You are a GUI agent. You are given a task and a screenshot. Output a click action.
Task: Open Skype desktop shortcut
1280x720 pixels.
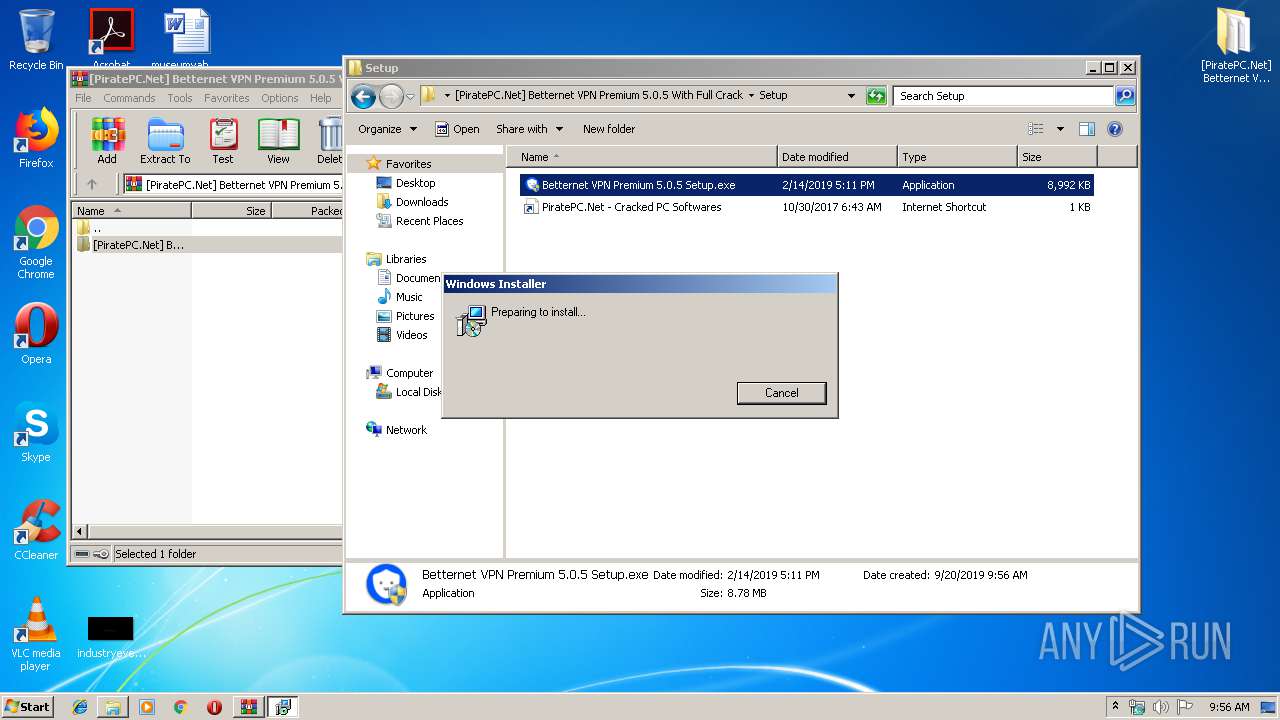pyautogui.click(x=36, y=432)
